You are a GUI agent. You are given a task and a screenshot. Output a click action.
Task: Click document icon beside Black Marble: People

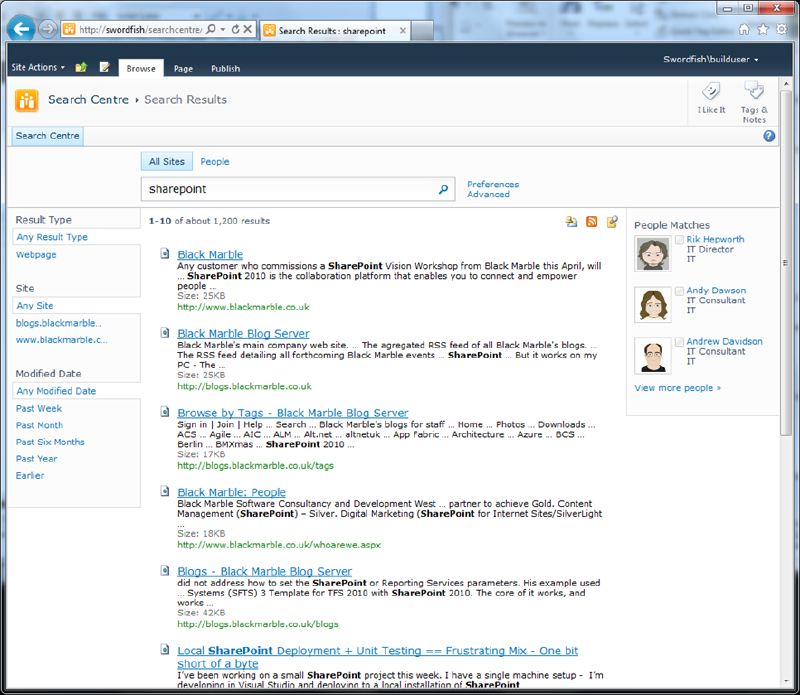[x=165, y=491]
